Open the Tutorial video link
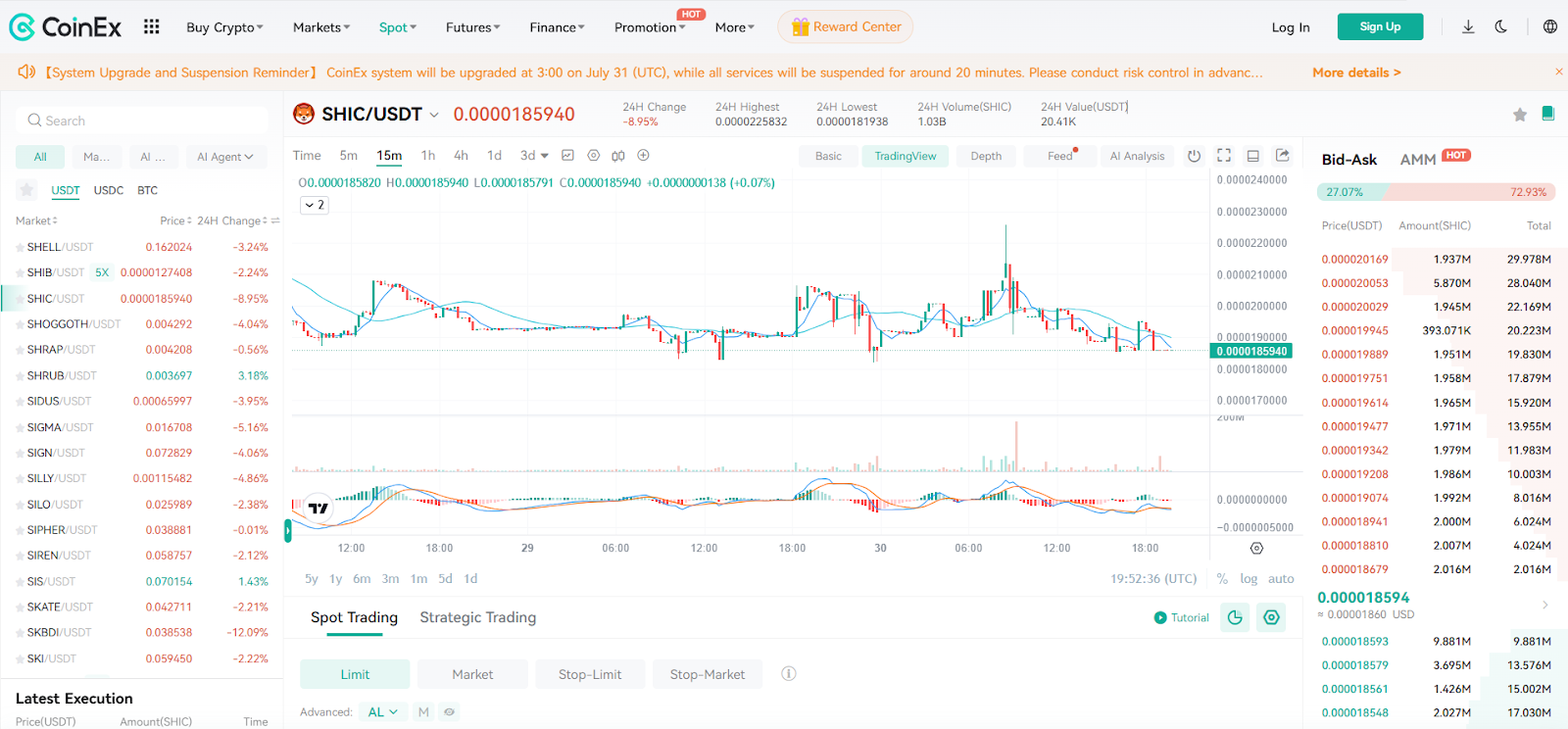The height and width of the screenshot is (729, 1568). coord(1182,617)
